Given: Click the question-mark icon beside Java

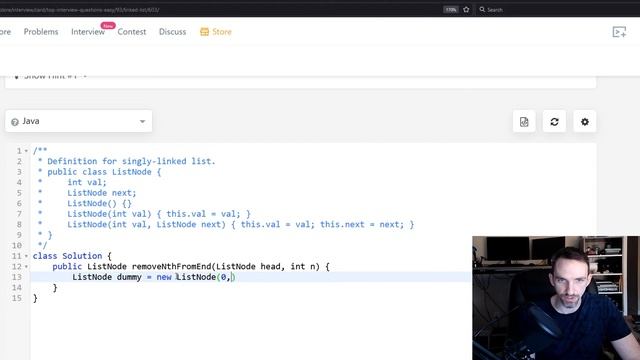Looking at the screenshot, I should tap(15, 122).
